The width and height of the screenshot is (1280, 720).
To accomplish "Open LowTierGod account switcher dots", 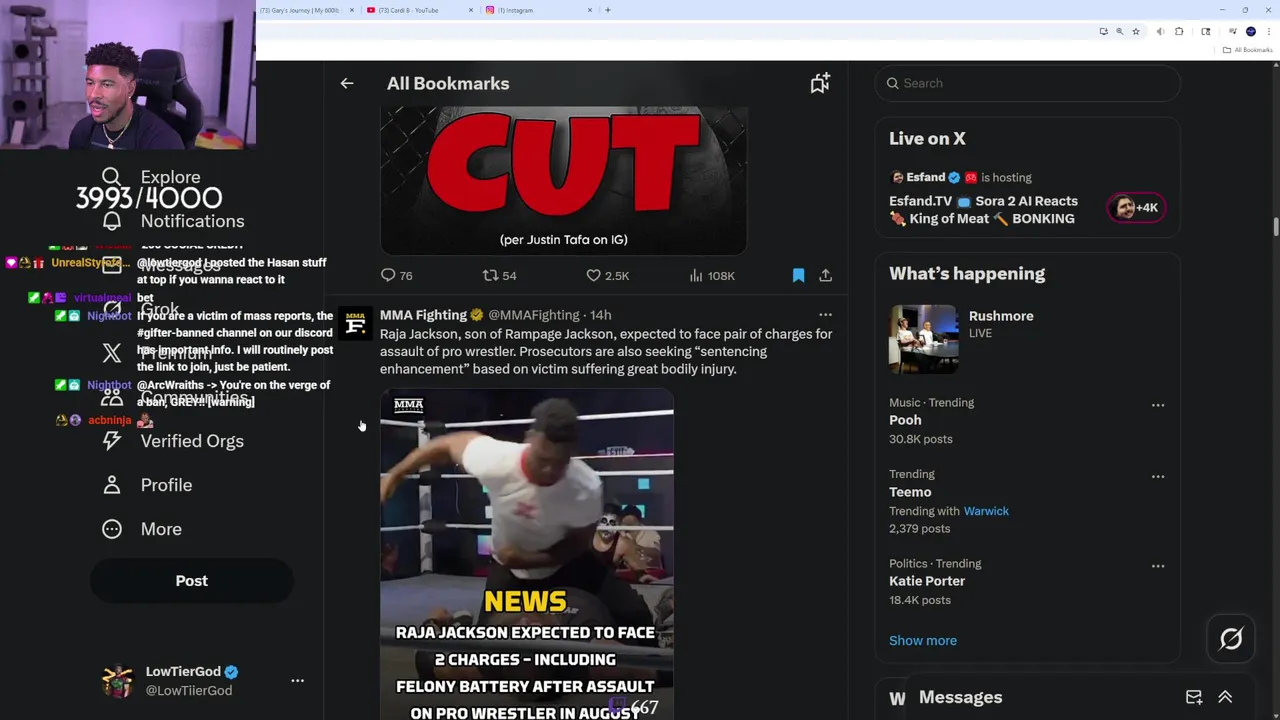I will tap(297, 680).
